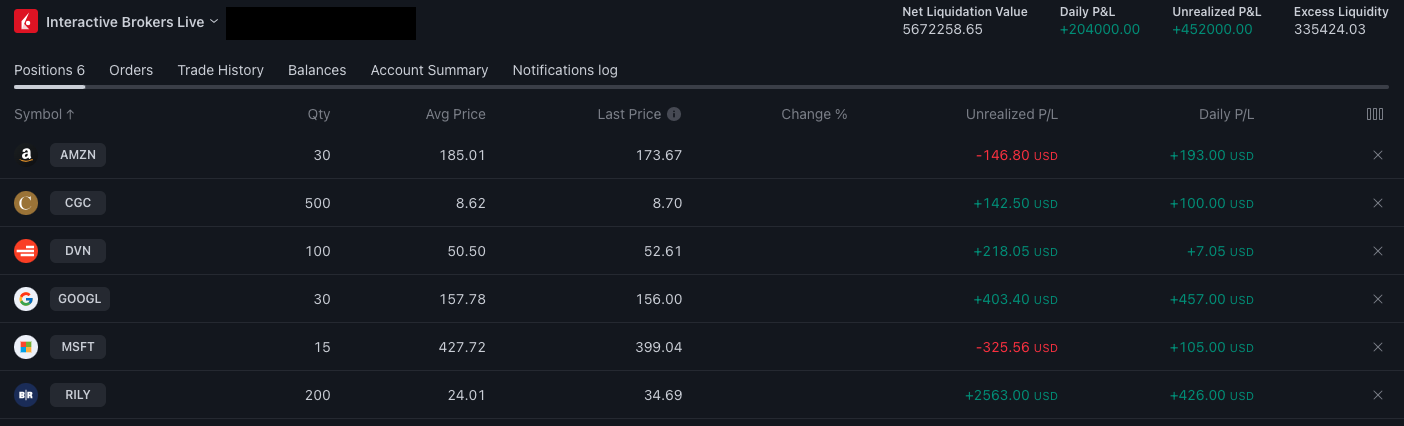The image size is (1404, 426).
Task: Open the column settings icon
Action: pos(1375,114)
